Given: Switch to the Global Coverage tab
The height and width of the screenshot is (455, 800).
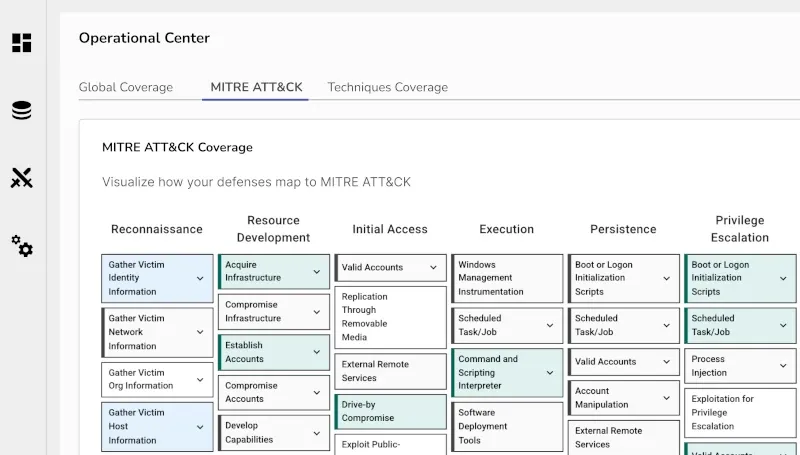Looking at the screenshot, I should 126,87.
